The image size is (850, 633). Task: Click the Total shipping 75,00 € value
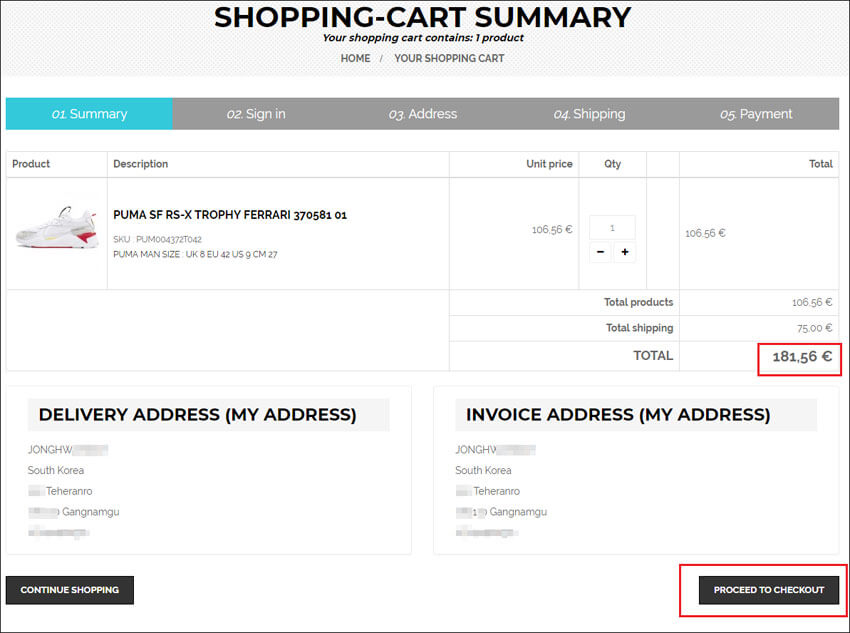point(815,328)
